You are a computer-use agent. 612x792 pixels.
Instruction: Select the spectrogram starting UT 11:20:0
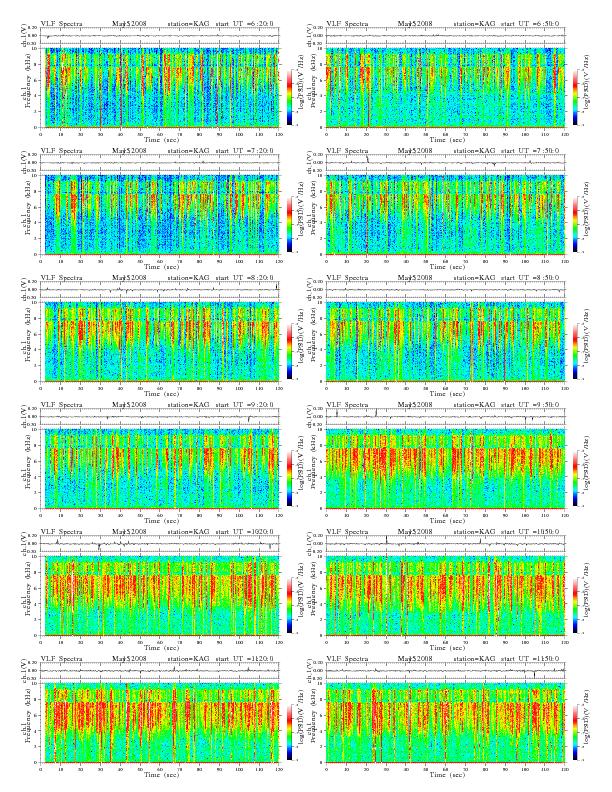(160, 723)
